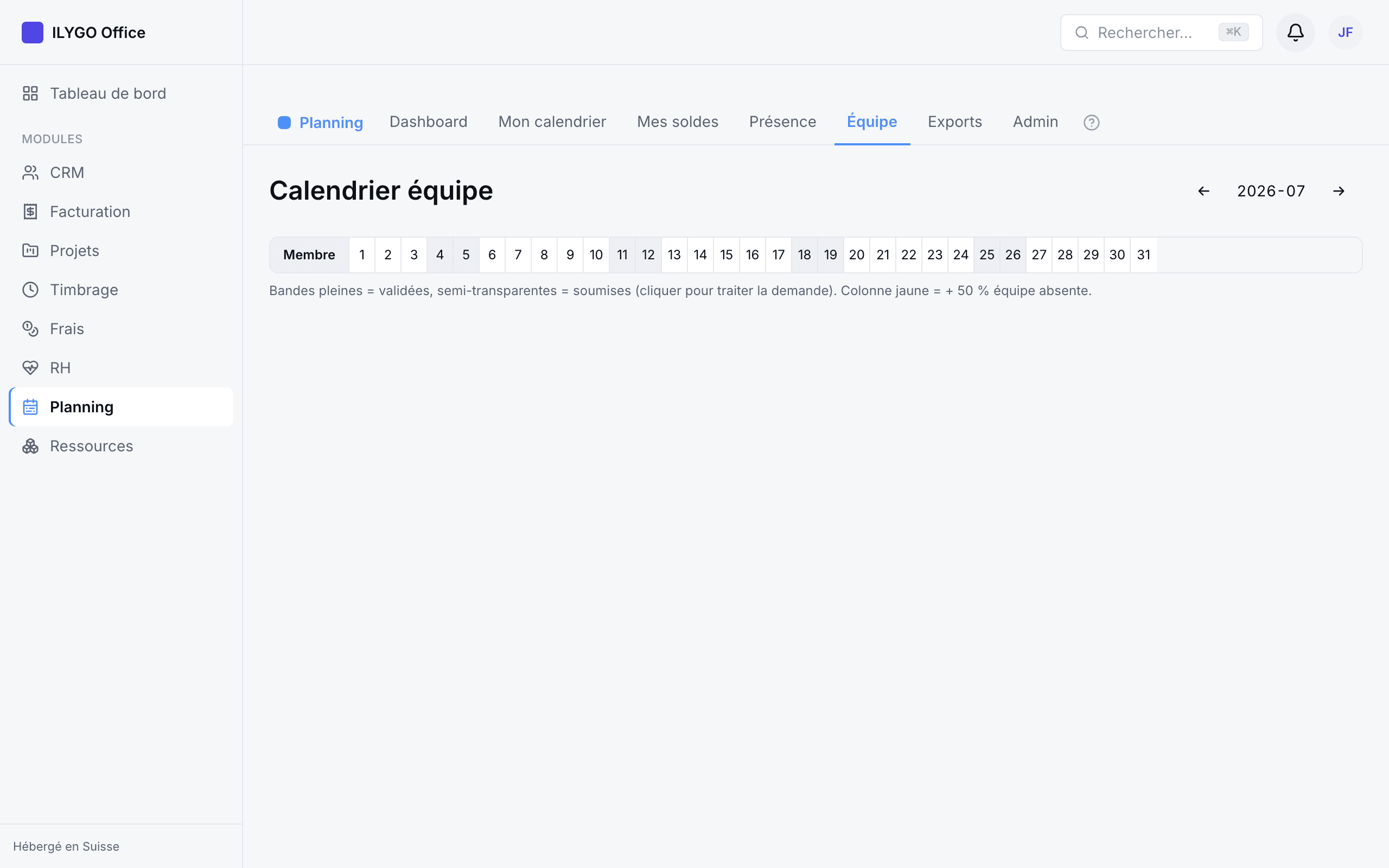The width and height of the screenshot is (1389, 868).
Task: Click the Tableau de bord grid icon
Action: point(30,93)
